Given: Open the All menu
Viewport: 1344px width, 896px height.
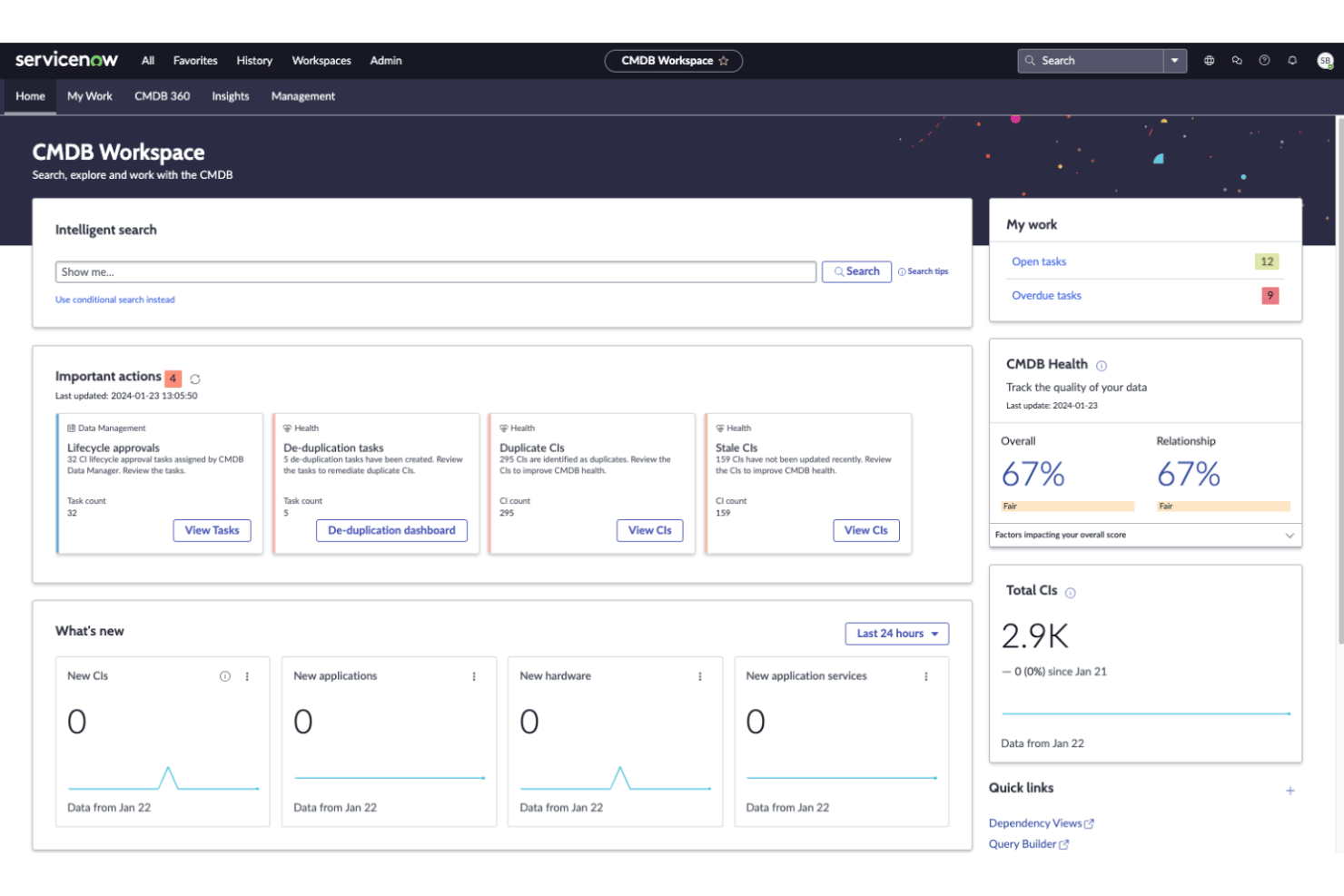Looking at the screenshot, I should (x=148, y=61).
